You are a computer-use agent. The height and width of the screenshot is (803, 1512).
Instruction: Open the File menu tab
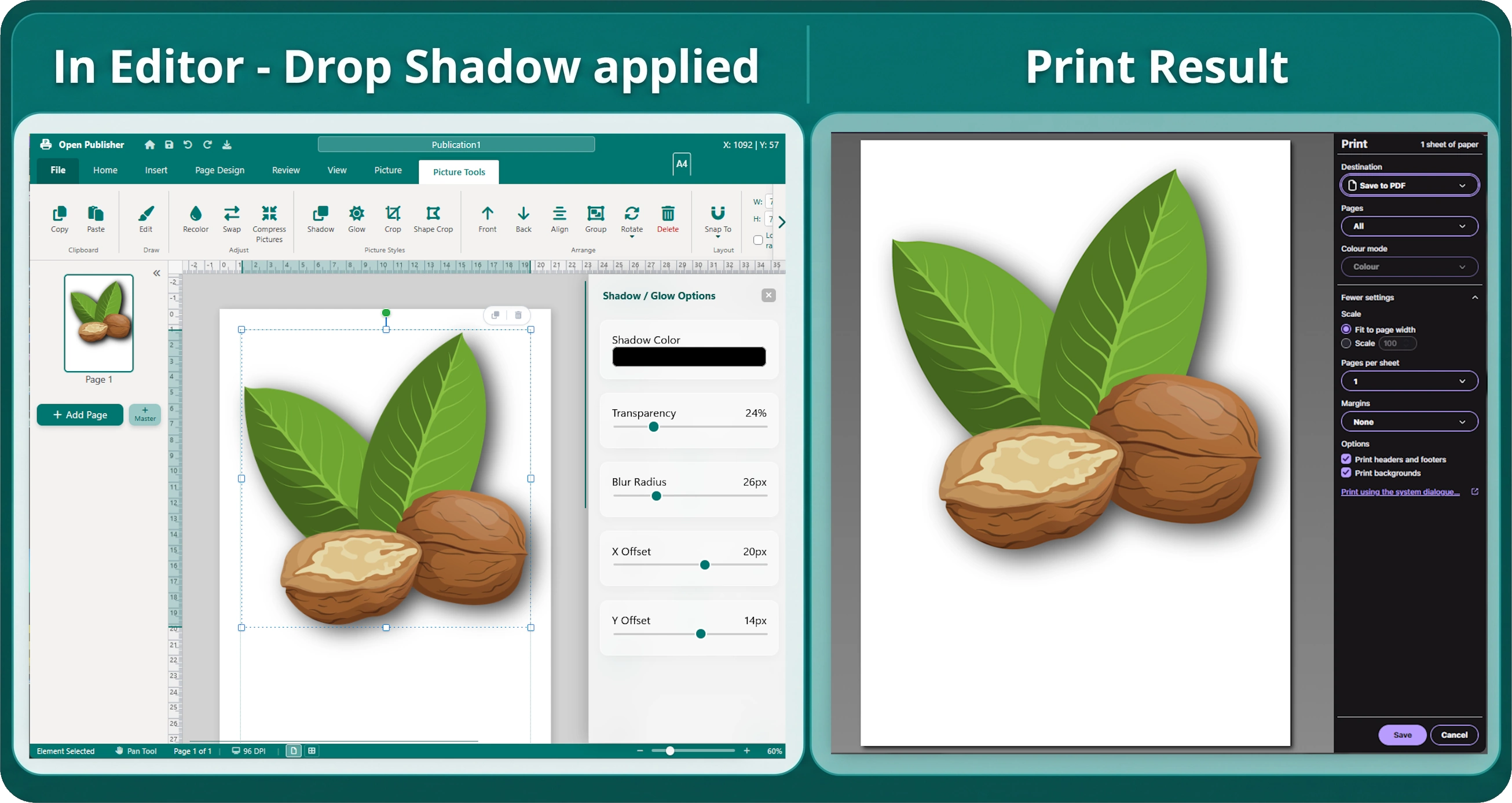coord(57,170)
